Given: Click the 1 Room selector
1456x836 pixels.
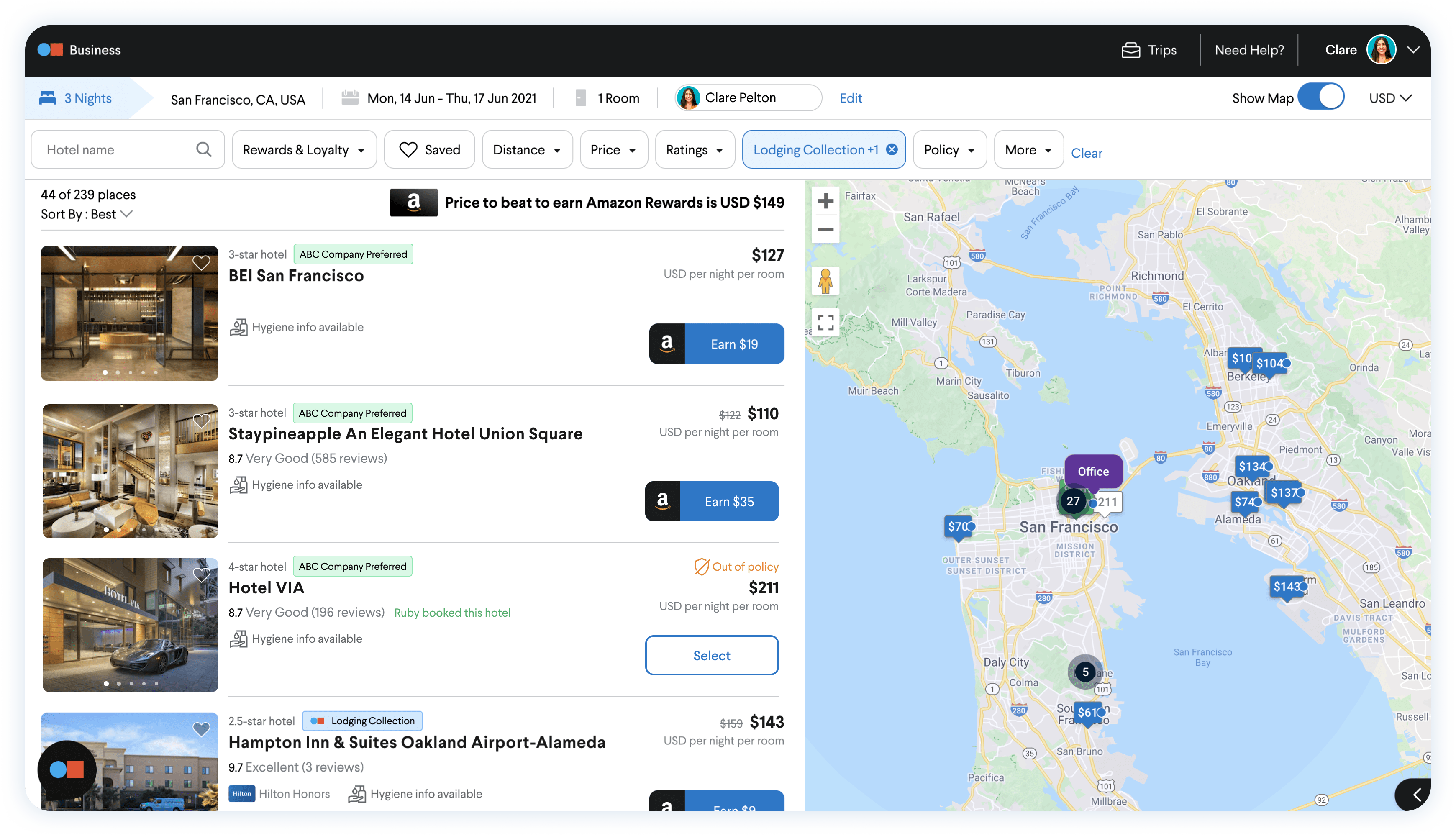Looking at the screenshot, I should point(608,98).
